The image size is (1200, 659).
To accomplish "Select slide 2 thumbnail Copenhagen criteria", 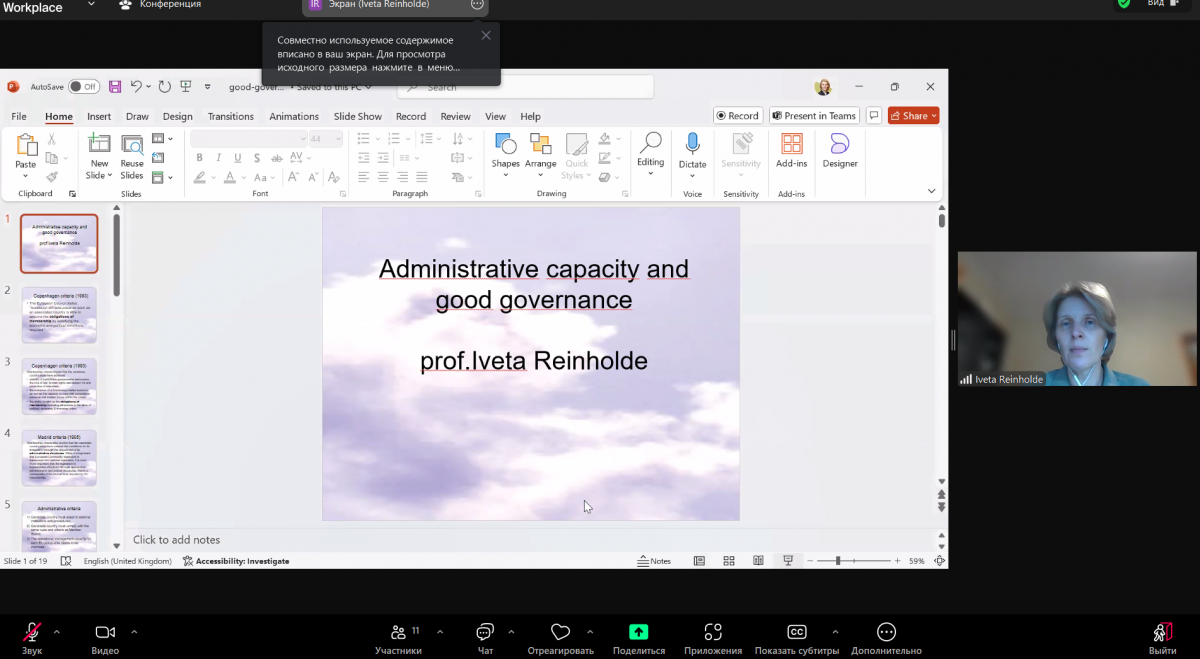I will (x=59, y=315).
